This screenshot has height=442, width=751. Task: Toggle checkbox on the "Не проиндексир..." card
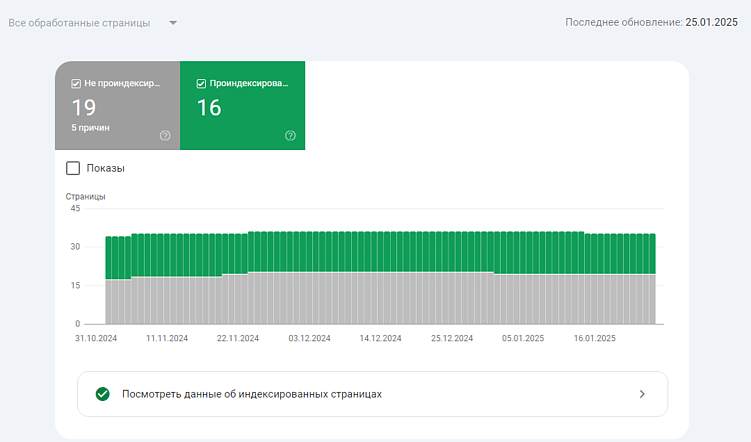pos(76,84)
